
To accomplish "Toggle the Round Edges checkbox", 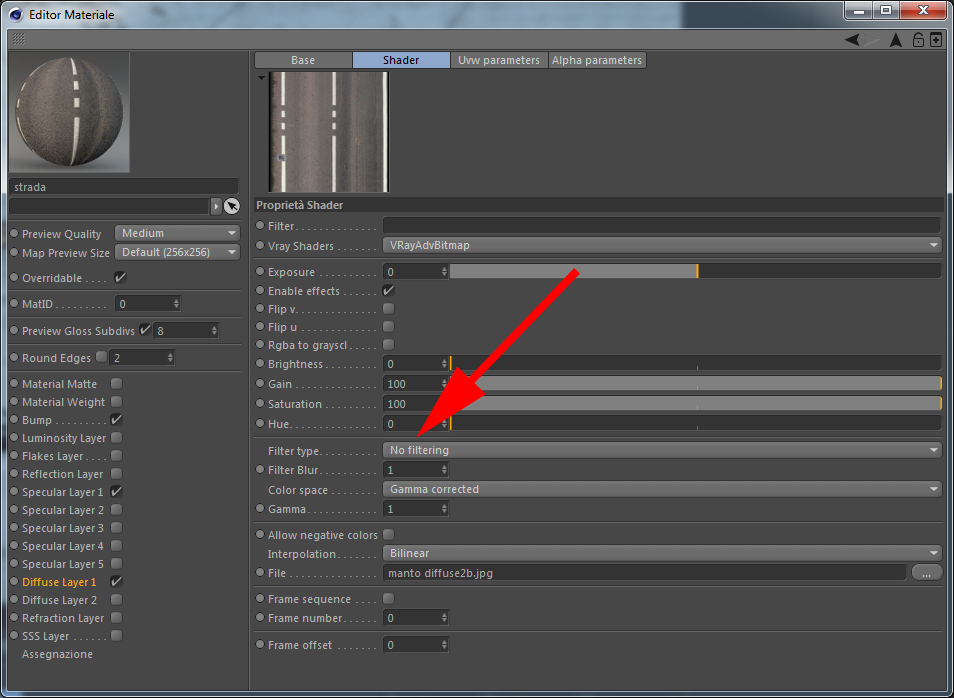I will coord(102,357).
